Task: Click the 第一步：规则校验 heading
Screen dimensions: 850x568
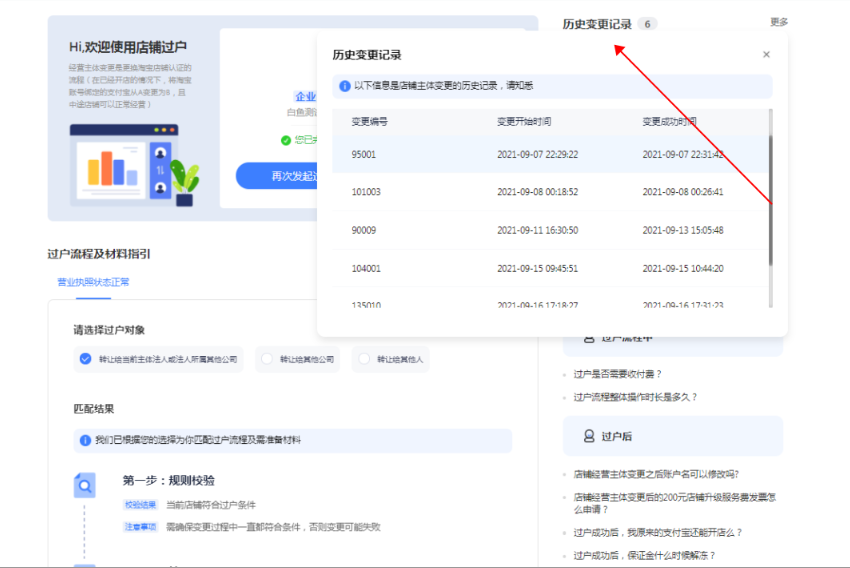Action: 169,480
